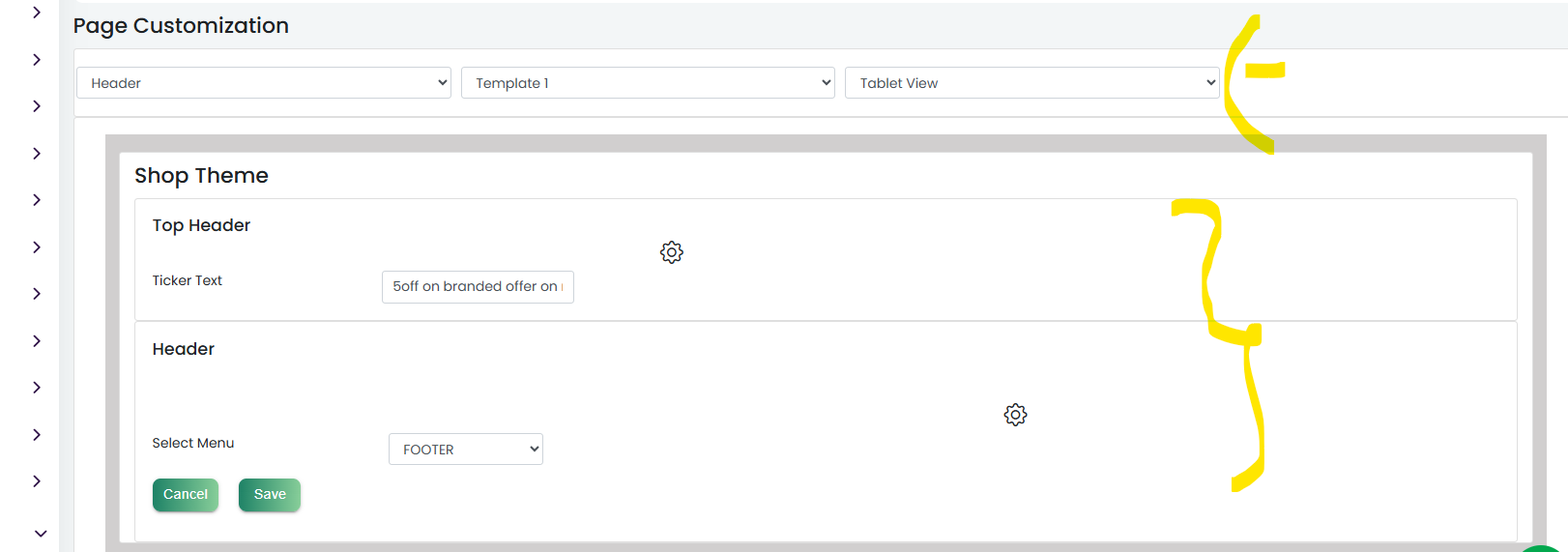Open the Header section dropdown
This screenshot has width=1568, height=552.
pos(264,83)
